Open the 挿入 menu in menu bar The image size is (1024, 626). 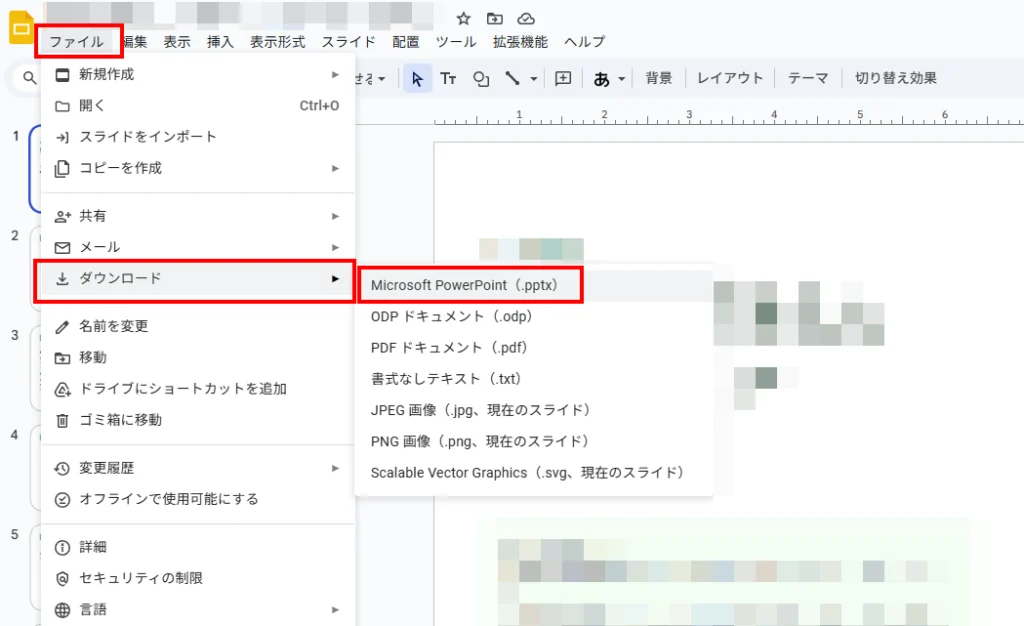click(x=220, y=42)
